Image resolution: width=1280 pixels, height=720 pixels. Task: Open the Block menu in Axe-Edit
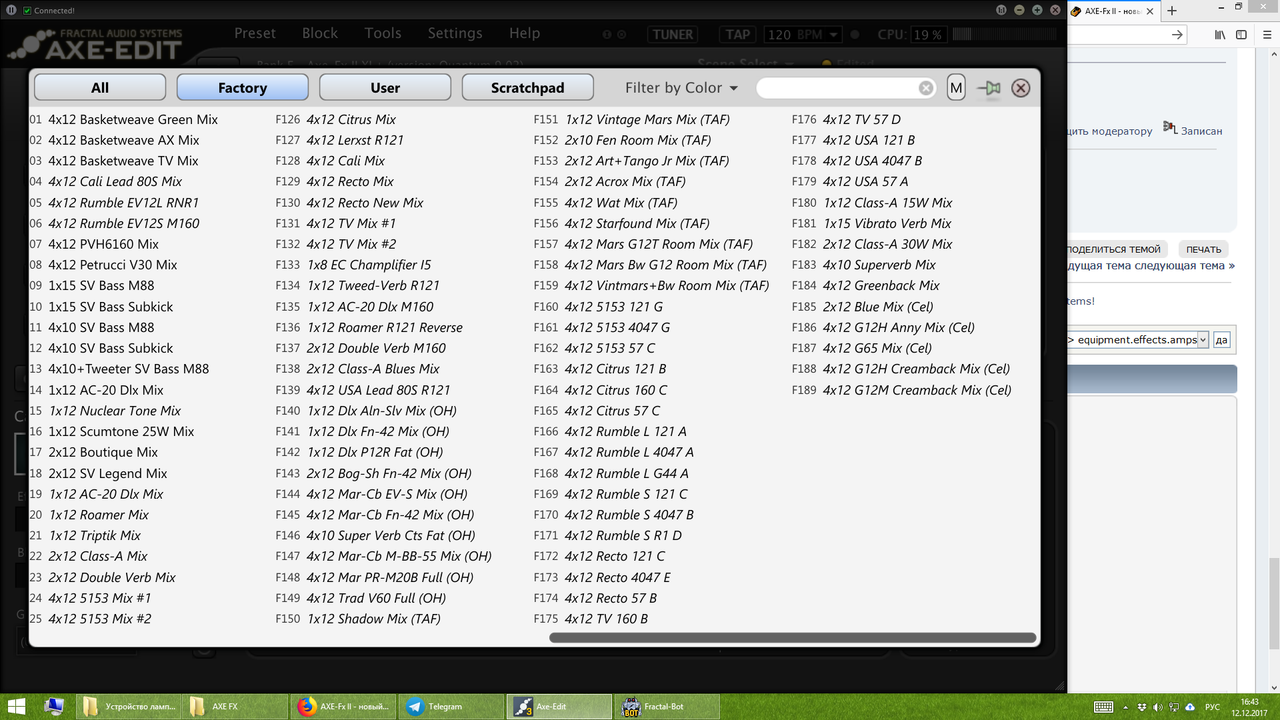click(320, 33)
